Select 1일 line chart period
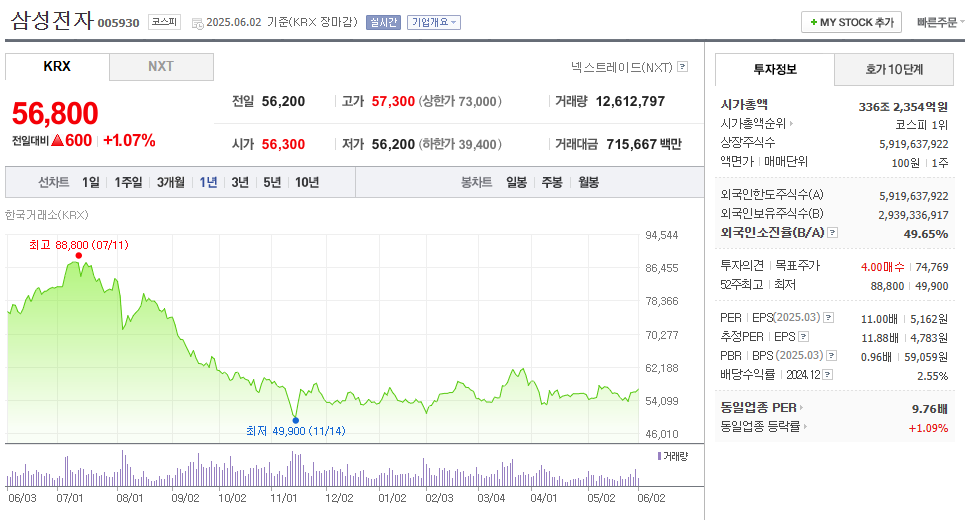 (x=91, y=182)
